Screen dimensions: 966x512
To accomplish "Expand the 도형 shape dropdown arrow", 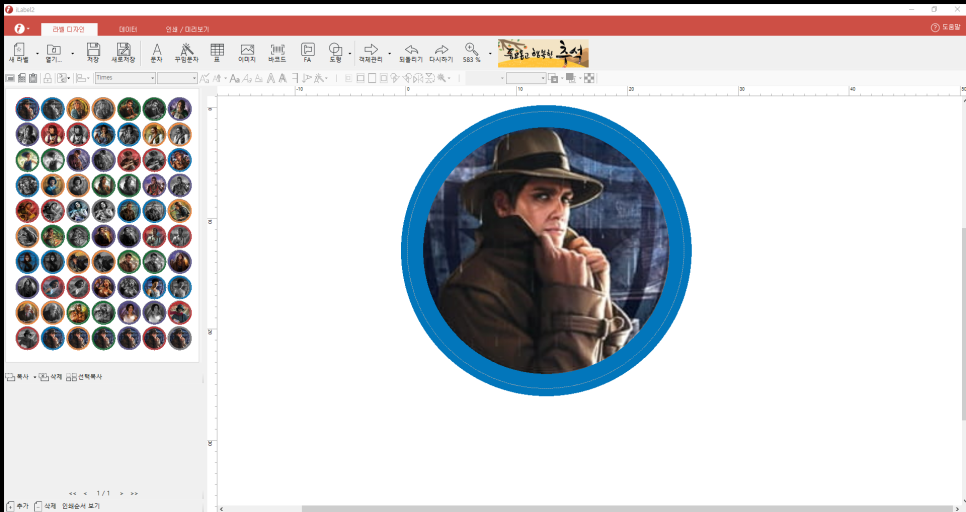I will tap(350, 54).
